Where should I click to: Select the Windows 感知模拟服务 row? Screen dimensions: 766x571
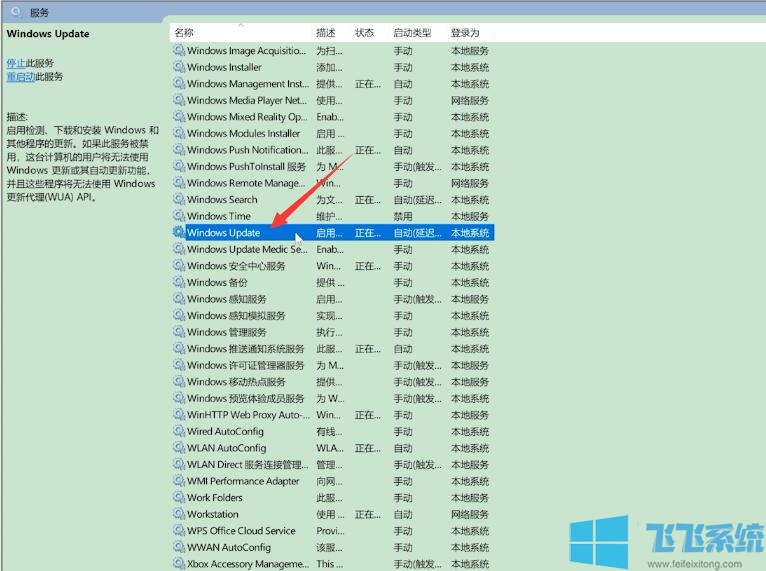coord(333,316)
